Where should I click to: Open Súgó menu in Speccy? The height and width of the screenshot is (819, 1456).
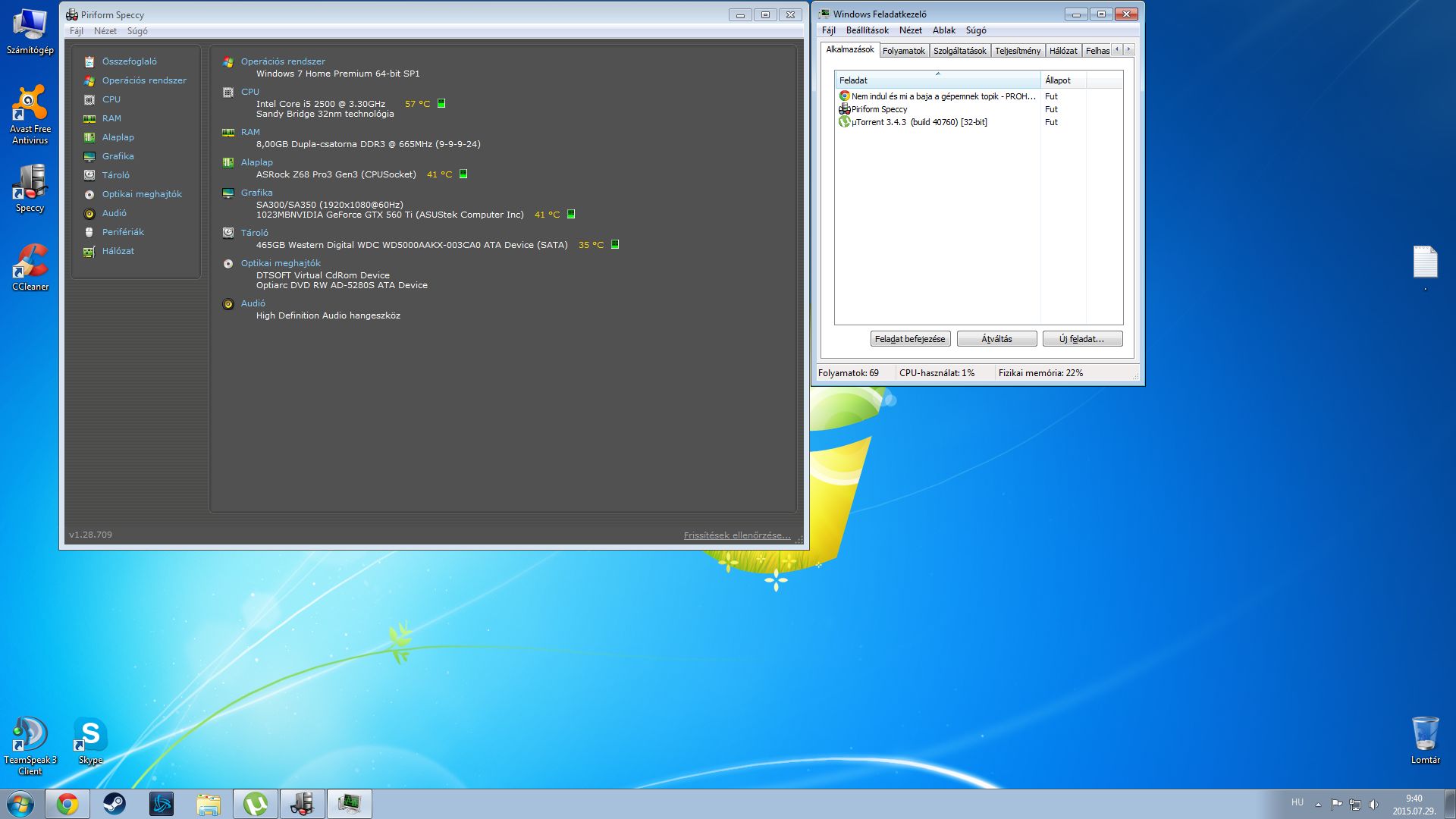pyautogui.click(x=137, y=31)
